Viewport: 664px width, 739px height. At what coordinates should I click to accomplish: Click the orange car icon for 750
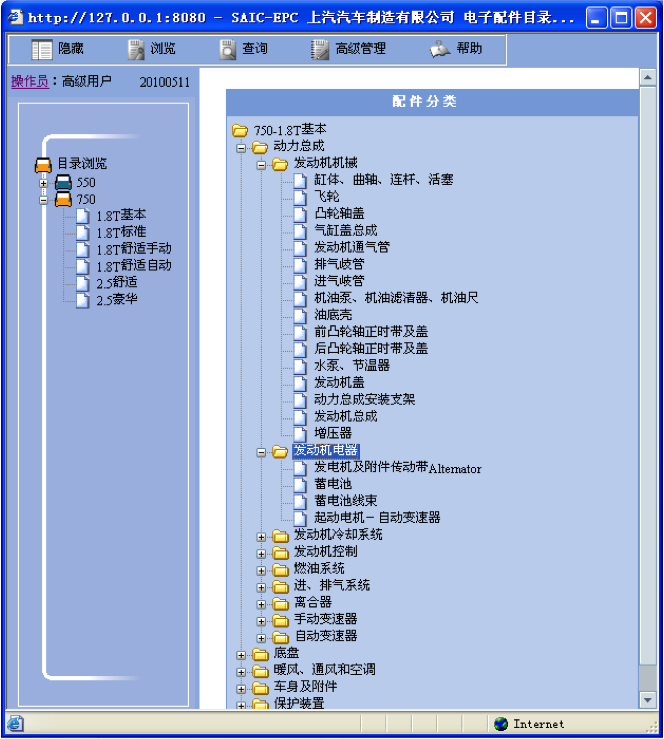63,199
